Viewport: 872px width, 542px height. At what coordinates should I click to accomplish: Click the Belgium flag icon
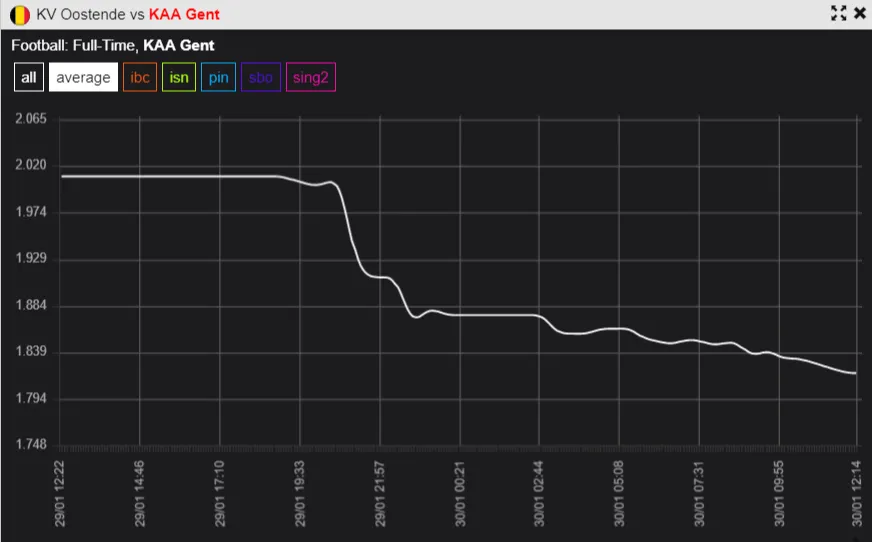pyautogui.click(x=20, y=15)
